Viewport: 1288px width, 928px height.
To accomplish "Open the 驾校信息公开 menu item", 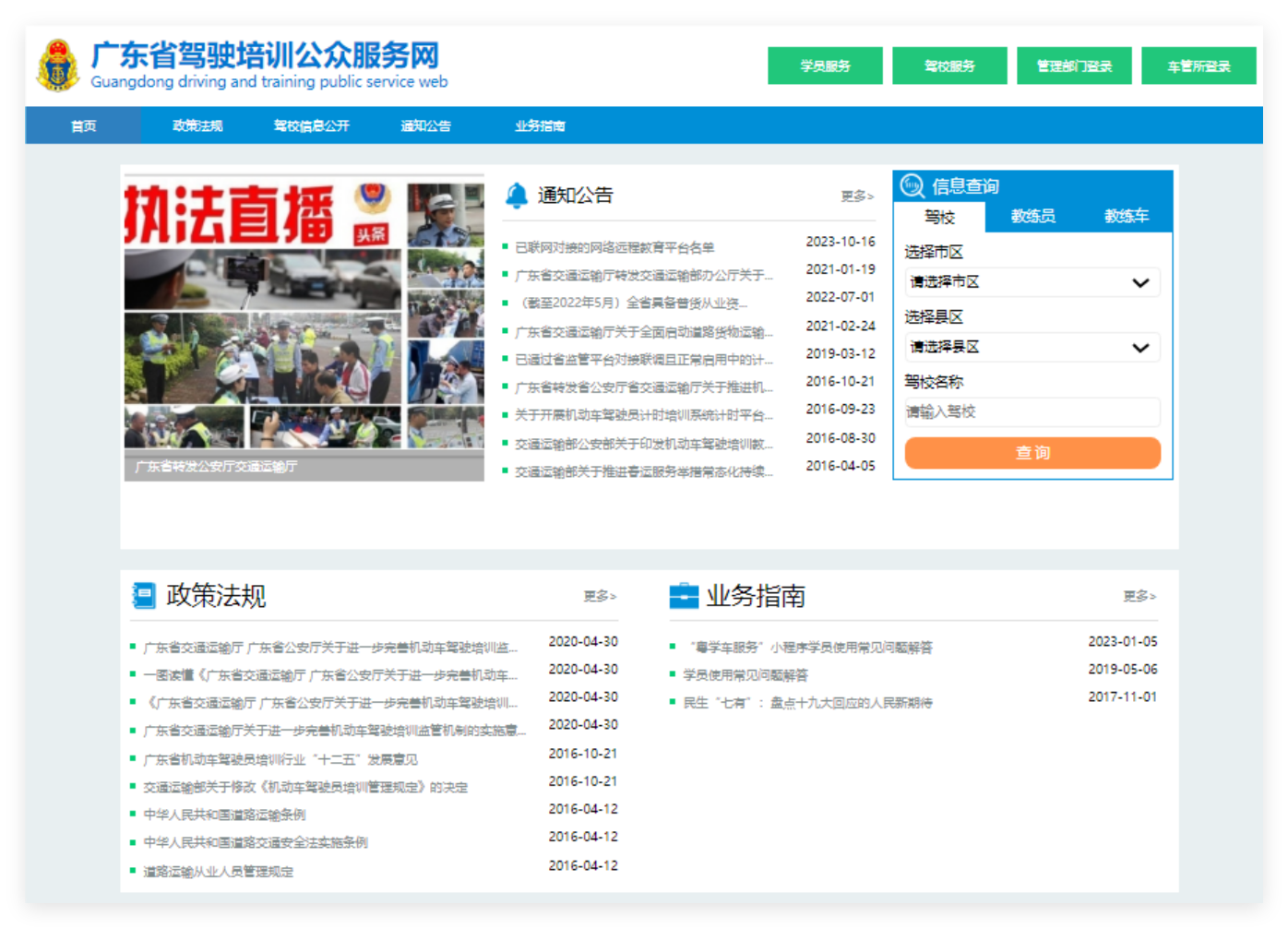I will pyautogui.click(x=312, y=125).
